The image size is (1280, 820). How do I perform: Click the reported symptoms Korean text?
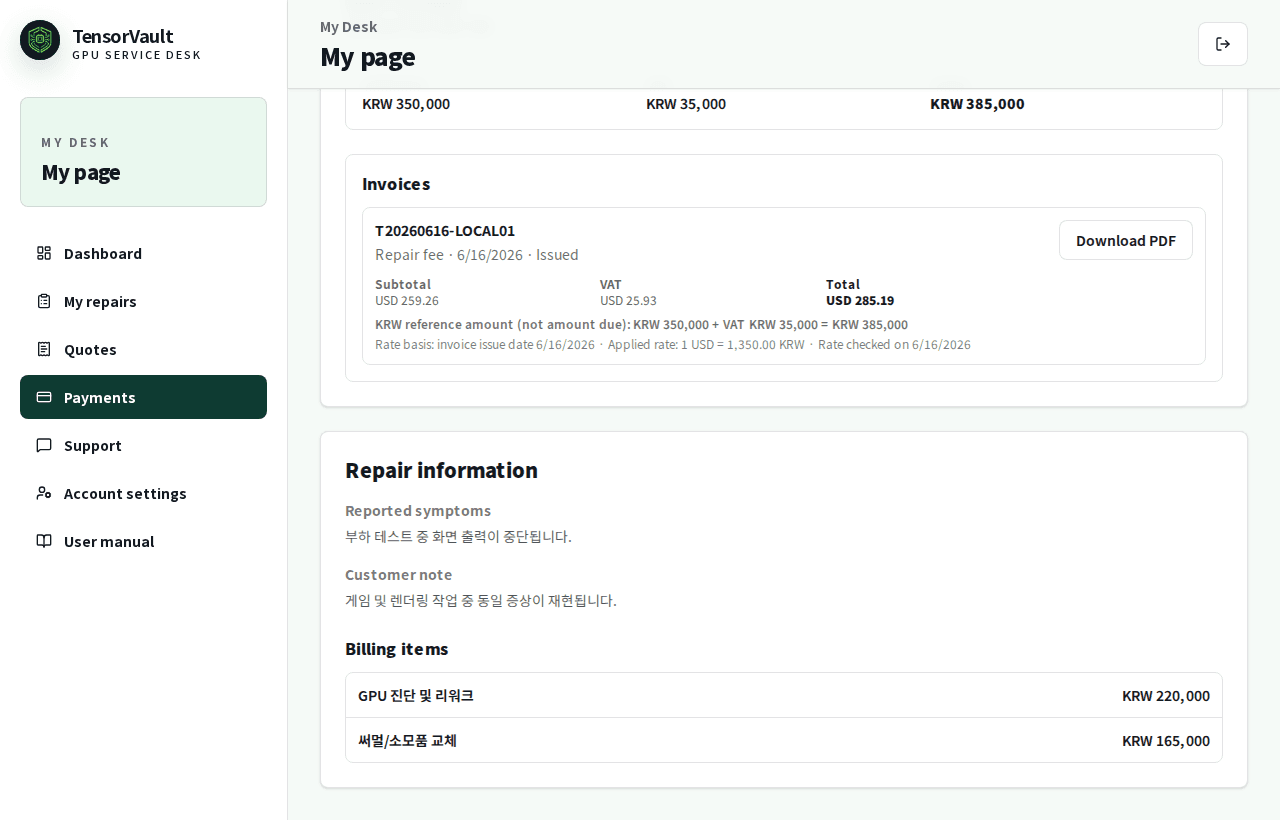[458, 536]
